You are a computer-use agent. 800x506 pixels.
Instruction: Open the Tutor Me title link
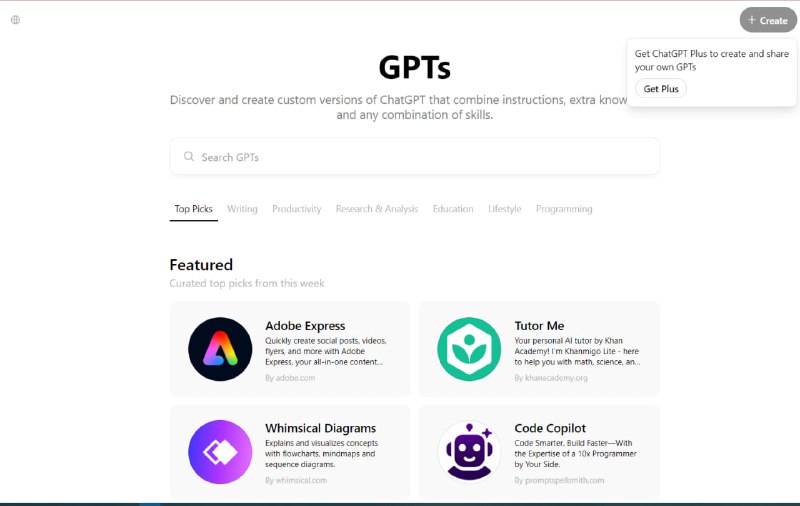click(x=539, y=326)
